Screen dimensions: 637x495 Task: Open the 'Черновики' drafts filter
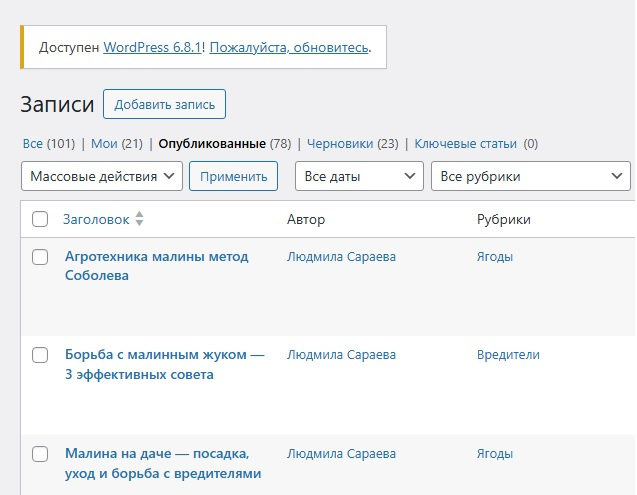[x=340, y=143]
